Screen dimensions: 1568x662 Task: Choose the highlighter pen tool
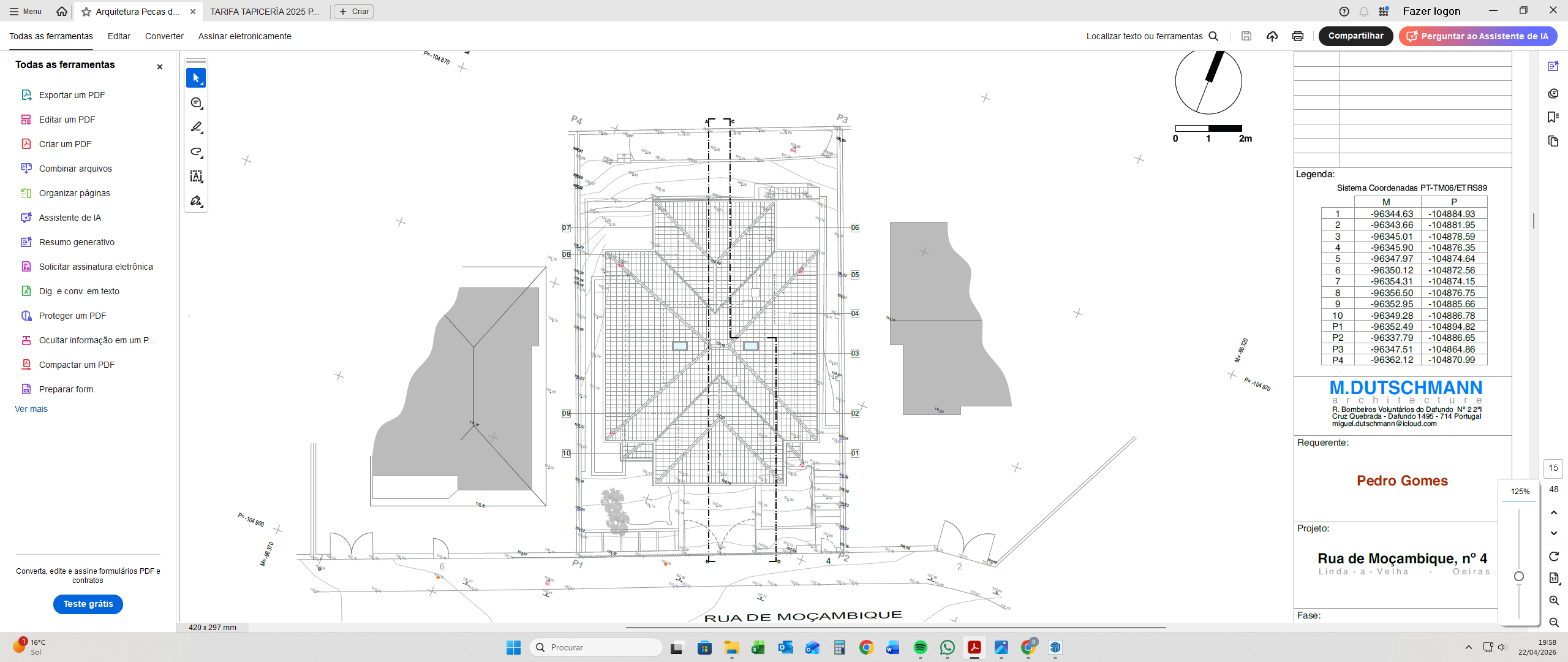point(196,127)
